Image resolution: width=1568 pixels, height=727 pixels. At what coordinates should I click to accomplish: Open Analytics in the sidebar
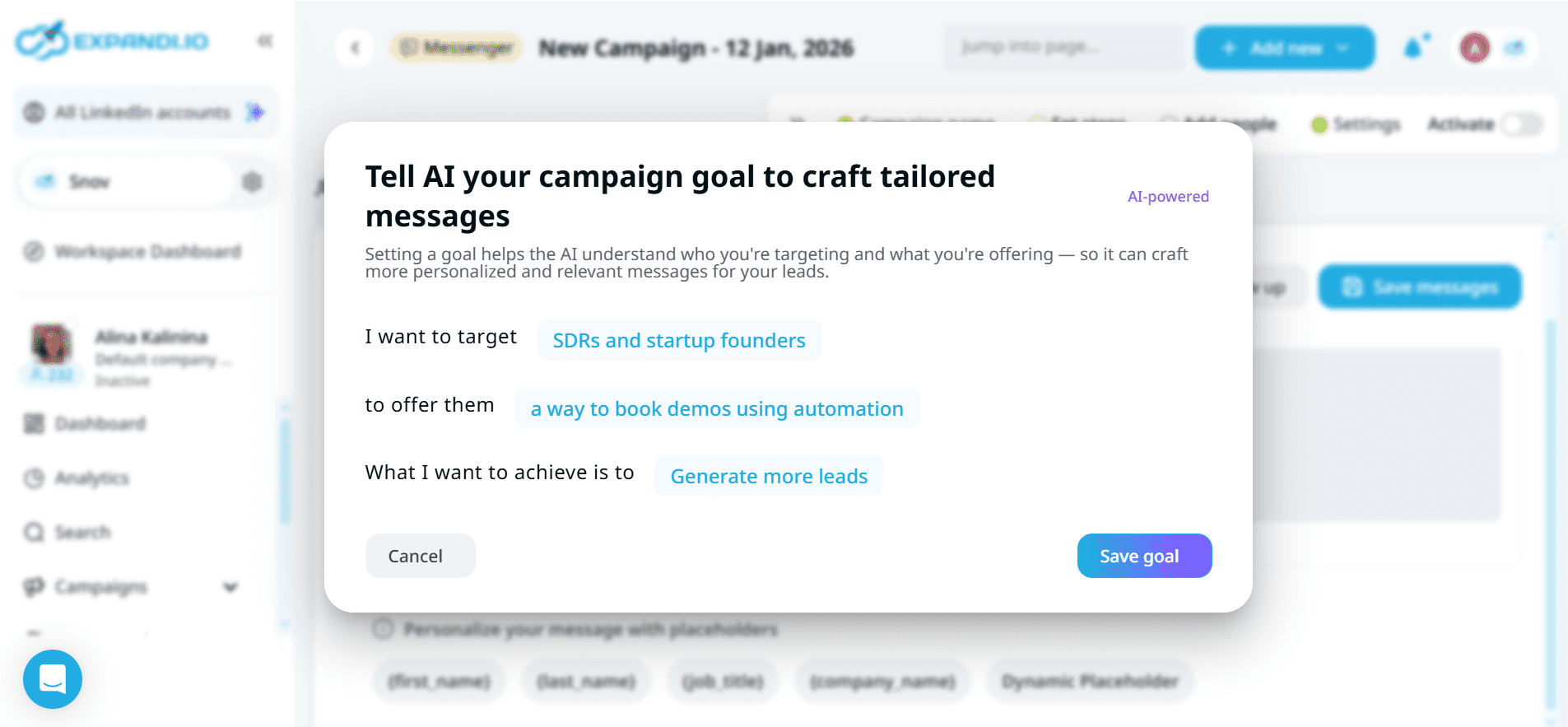click(x=91, y=478)
